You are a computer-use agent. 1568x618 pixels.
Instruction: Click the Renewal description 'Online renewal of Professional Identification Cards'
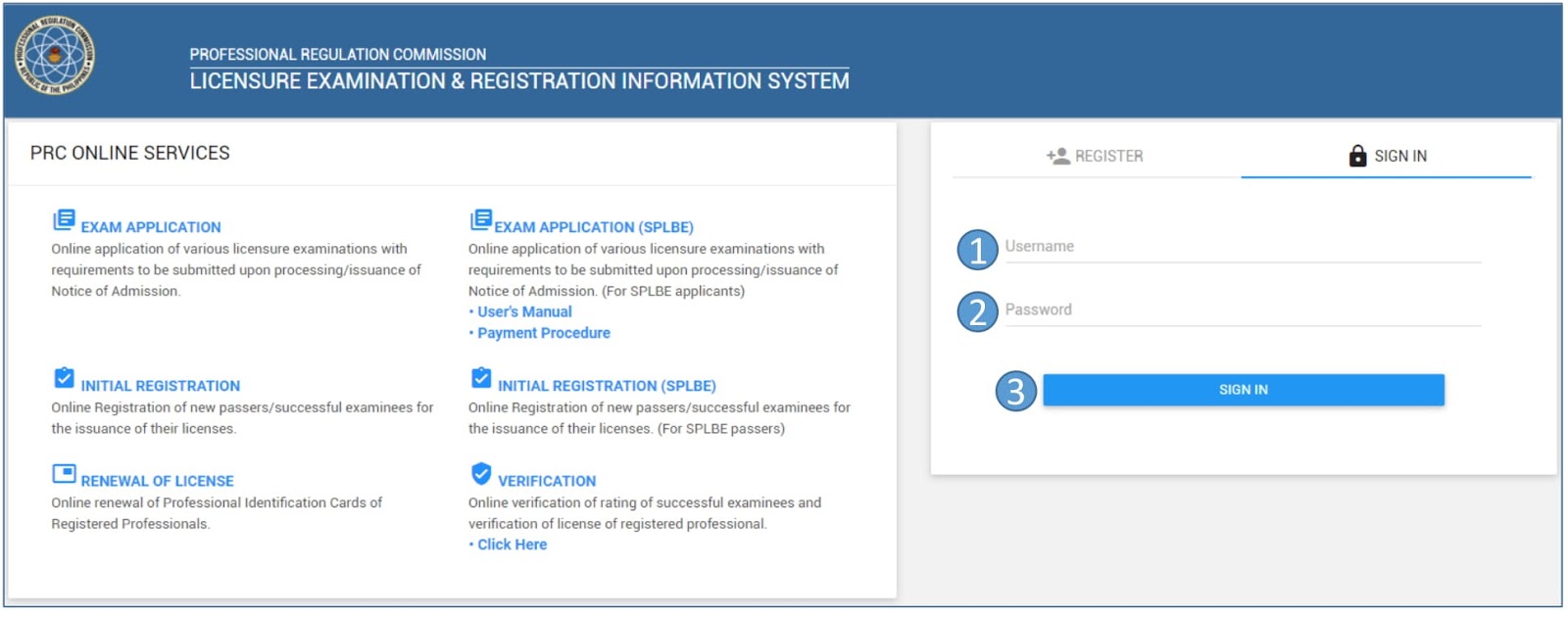click(x=217, y=514)
